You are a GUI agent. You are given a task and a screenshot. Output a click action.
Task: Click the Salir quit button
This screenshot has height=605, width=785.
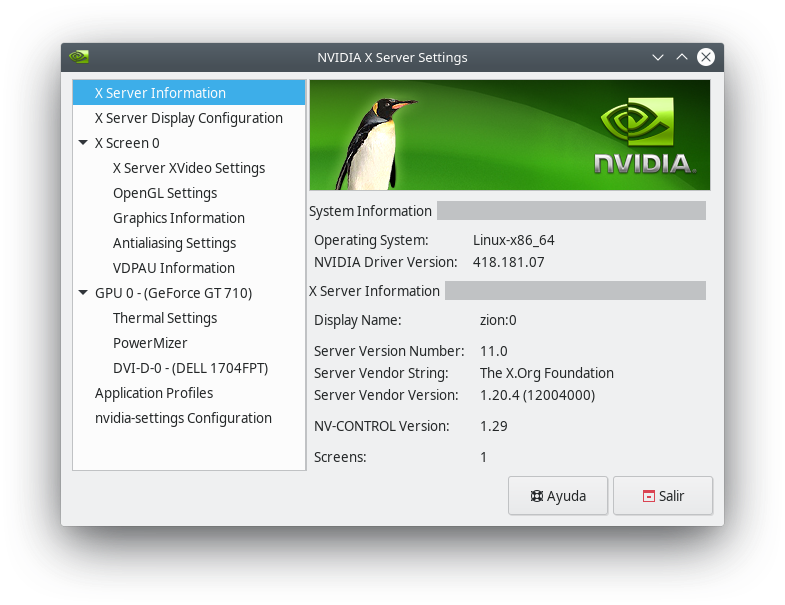point(663,496)
